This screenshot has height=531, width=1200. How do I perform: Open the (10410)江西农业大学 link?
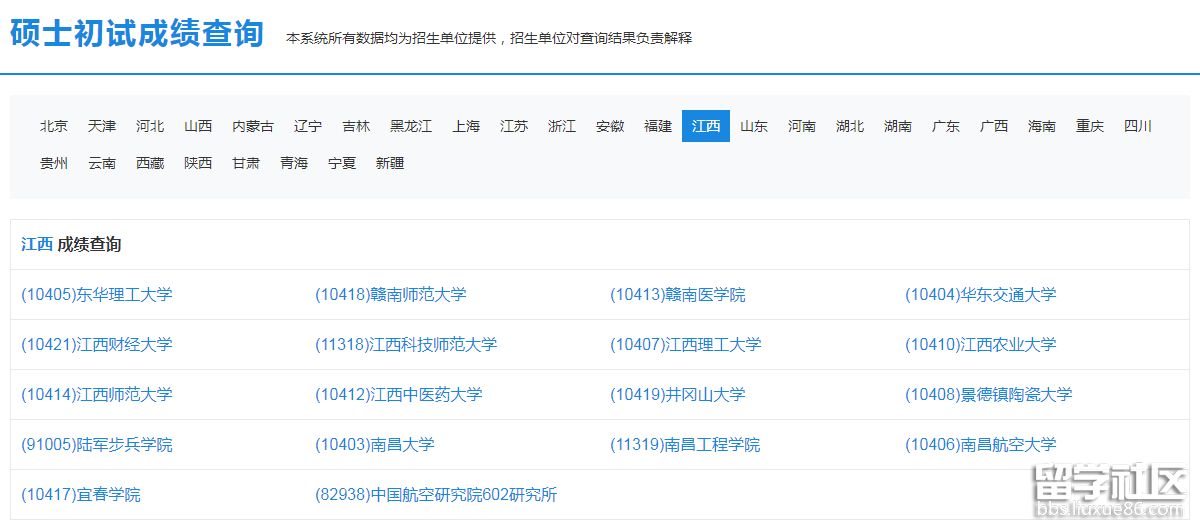point(981,344)
